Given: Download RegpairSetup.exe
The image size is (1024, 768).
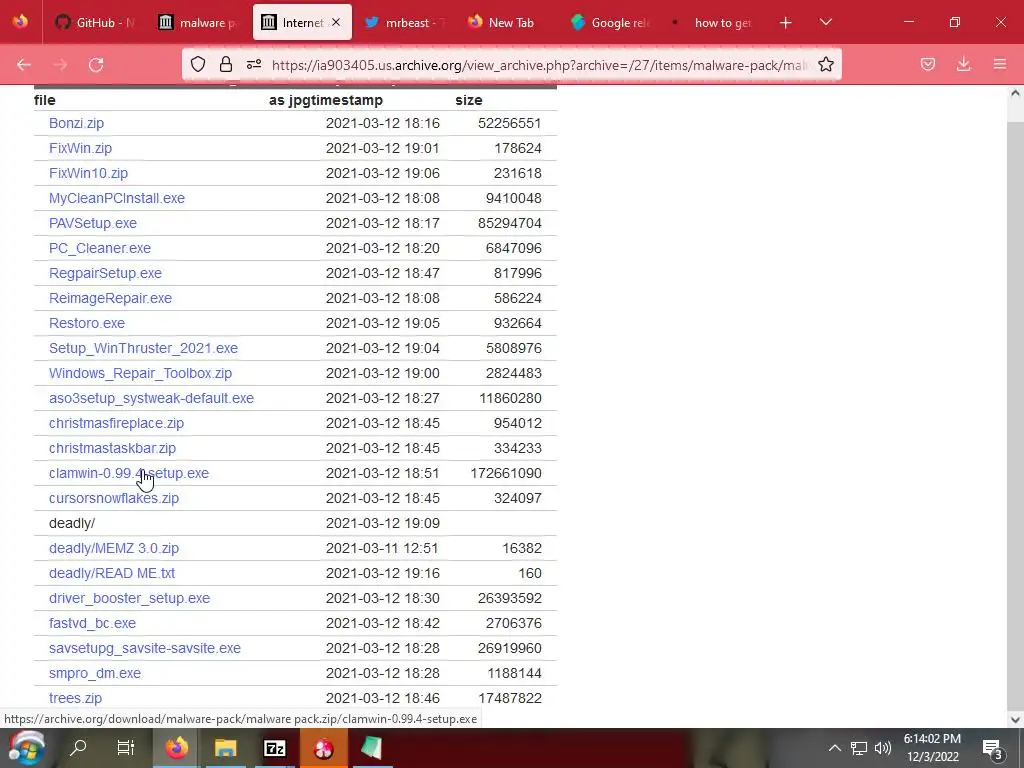Looking at the screenshot, I should (x=105, y=273).
